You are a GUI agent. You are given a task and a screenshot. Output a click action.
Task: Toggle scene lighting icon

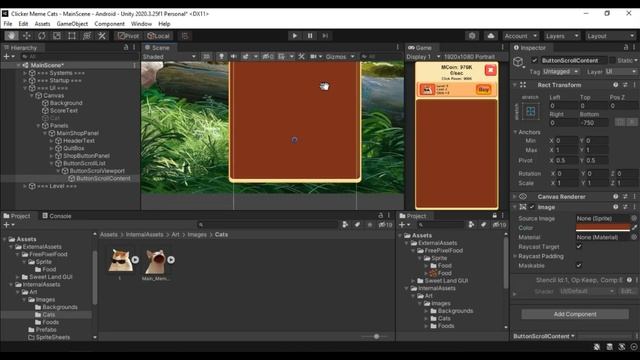point(221,57)
